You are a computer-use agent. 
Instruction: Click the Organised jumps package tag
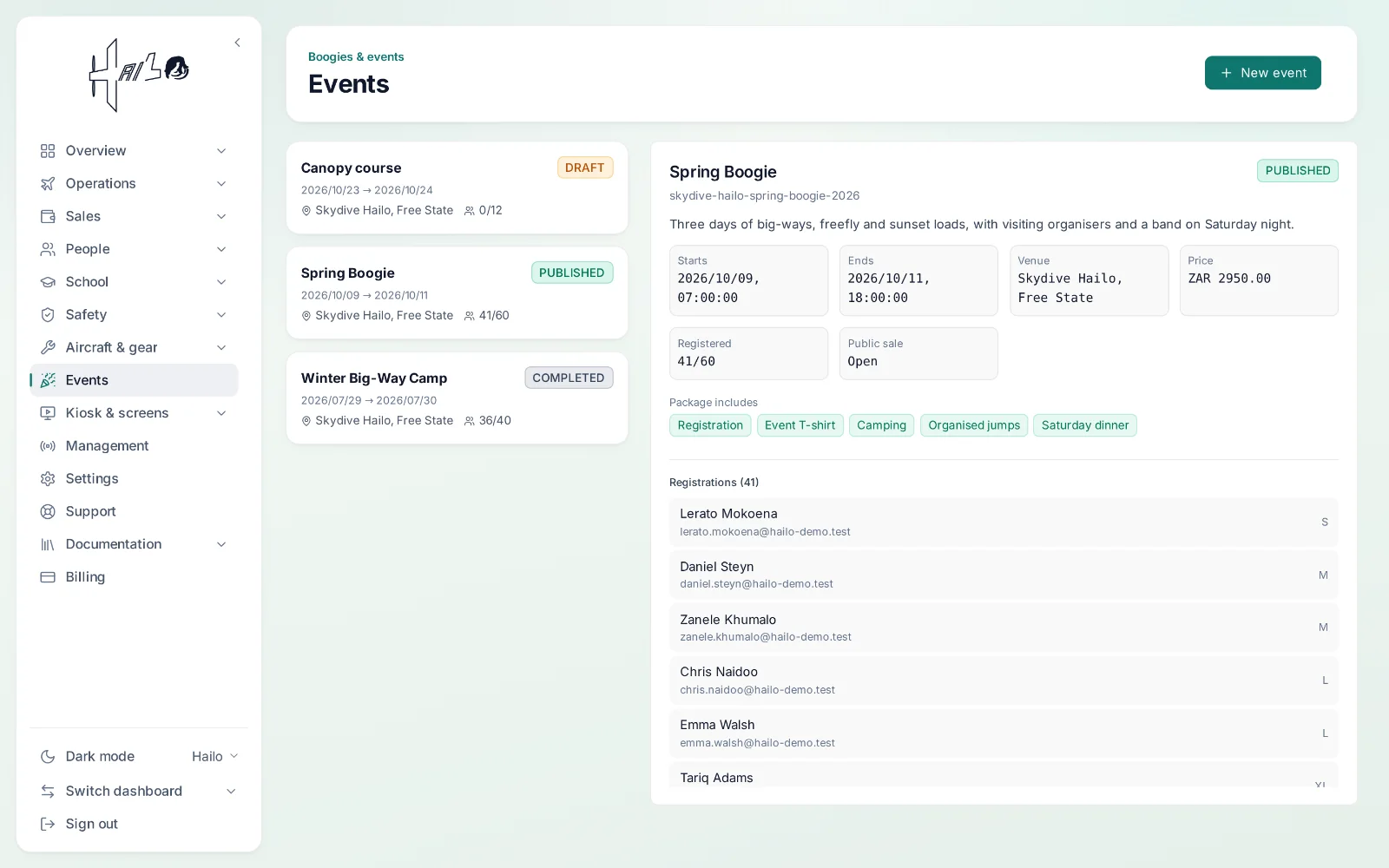point(974,425)
